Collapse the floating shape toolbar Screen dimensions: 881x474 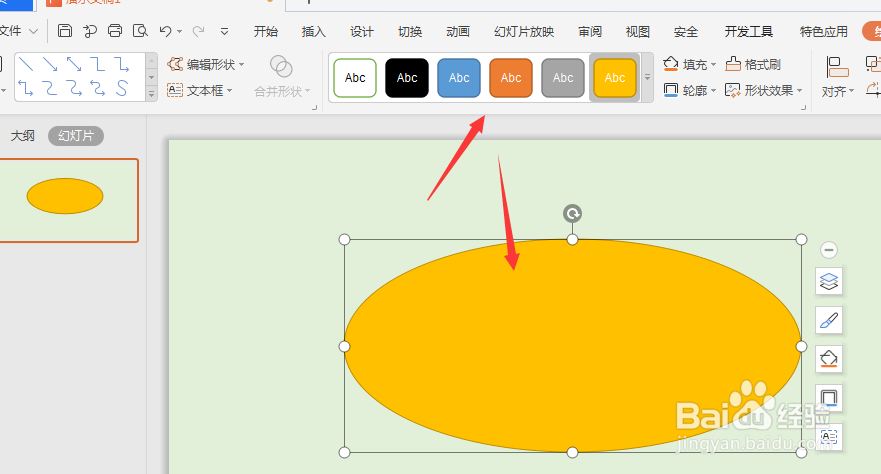[x=829, y=250]
